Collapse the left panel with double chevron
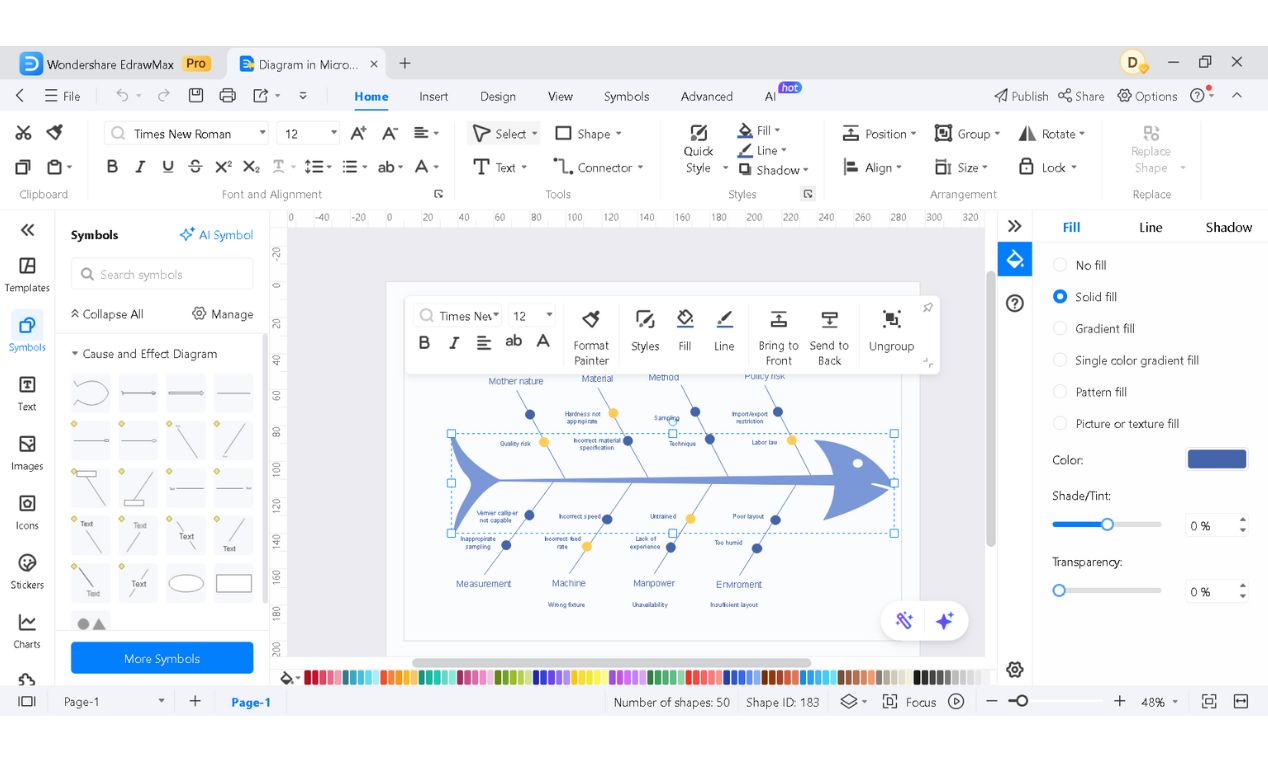Screen dimensions: 1268x760 click(x=27, y=229)
